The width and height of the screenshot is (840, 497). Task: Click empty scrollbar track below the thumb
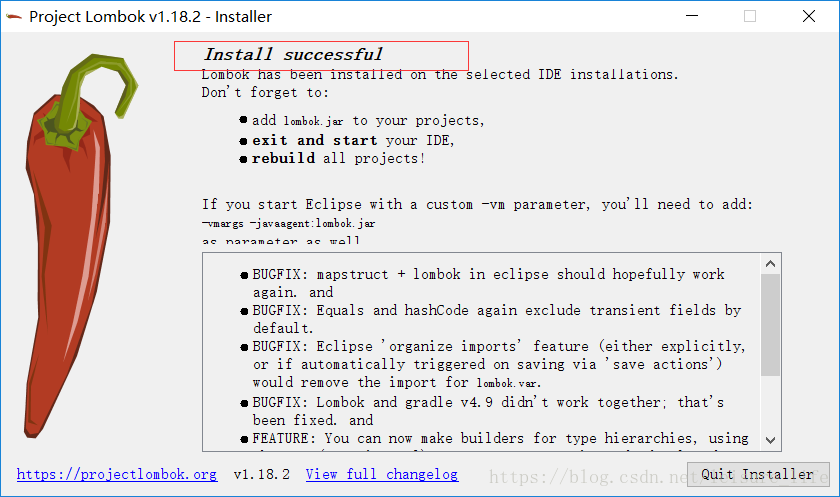click(x=770, y=403)
